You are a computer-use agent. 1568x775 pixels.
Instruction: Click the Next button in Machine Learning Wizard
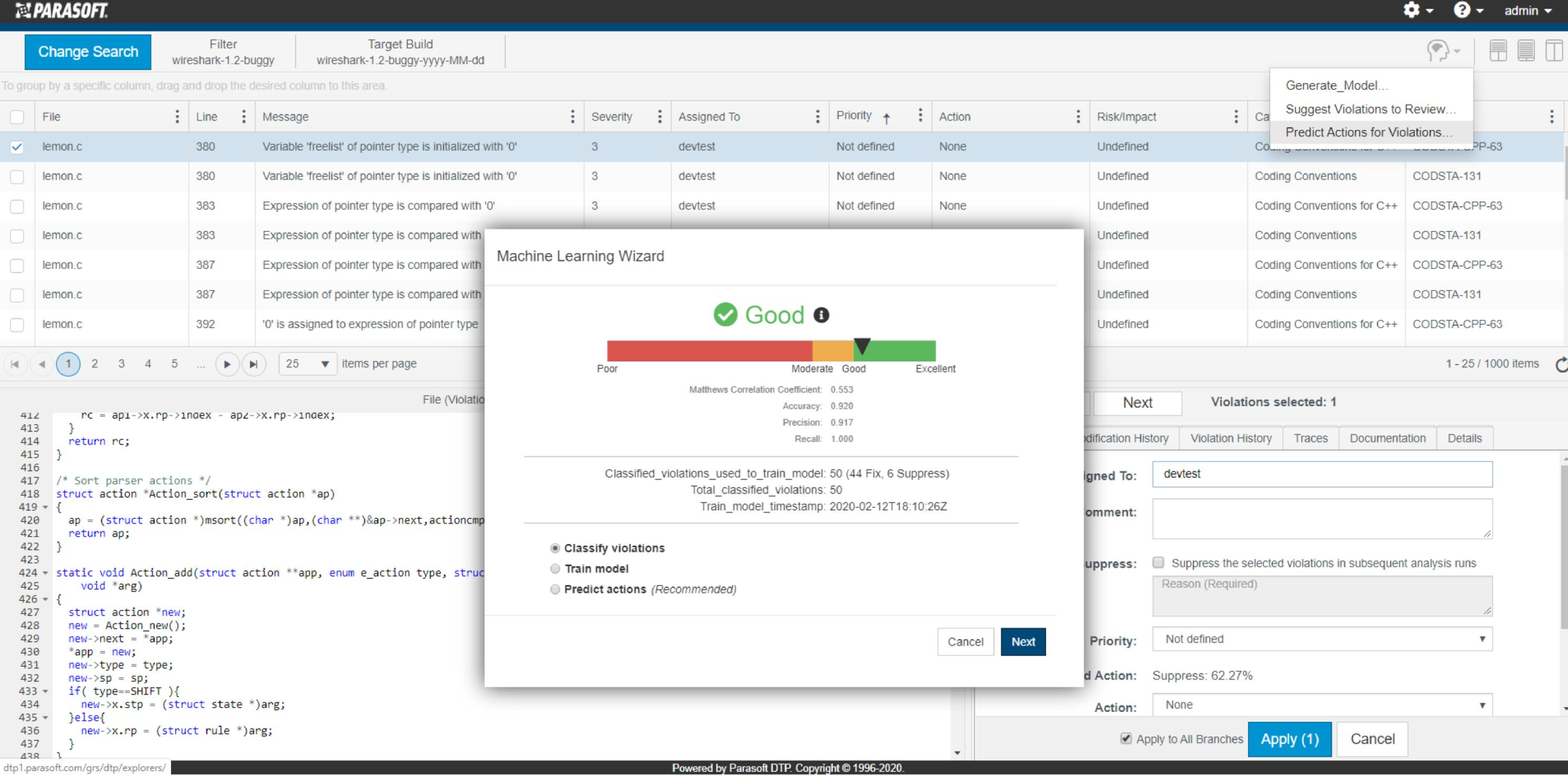pyautogui.click(x=1023, y=642)
